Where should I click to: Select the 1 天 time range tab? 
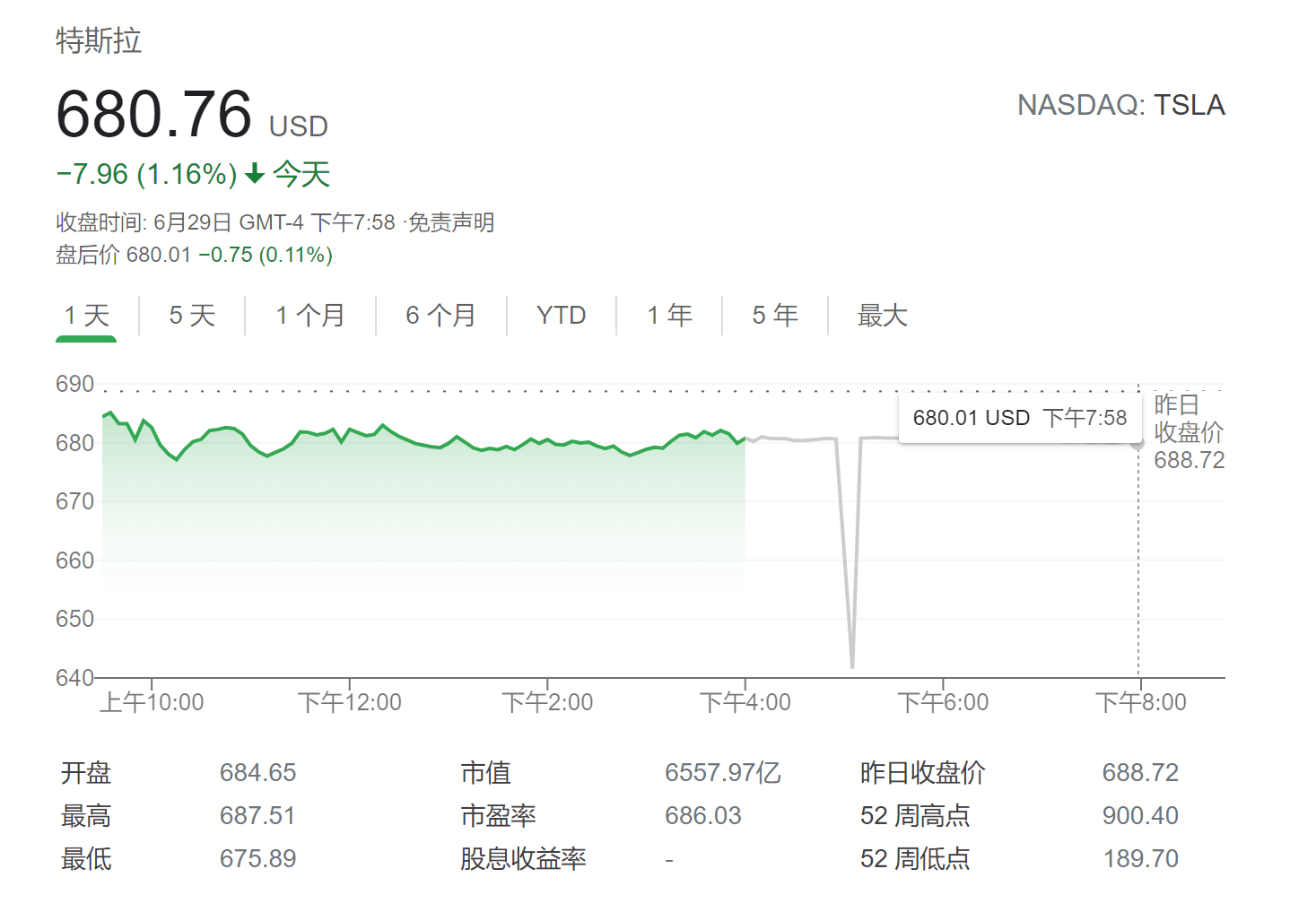[86, 316]
